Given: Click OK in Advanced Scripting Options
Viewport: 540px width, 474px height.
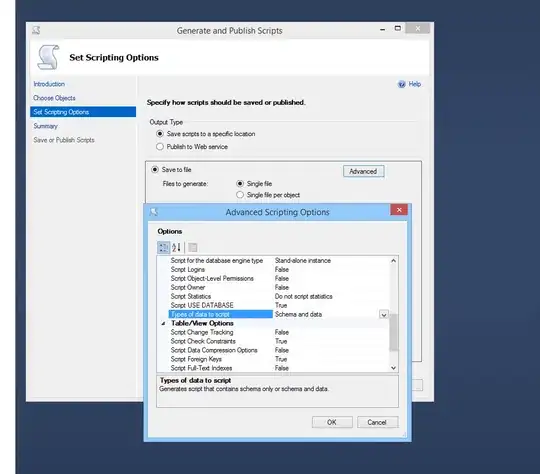Looking at the screenshot, I should click(332, 422).
